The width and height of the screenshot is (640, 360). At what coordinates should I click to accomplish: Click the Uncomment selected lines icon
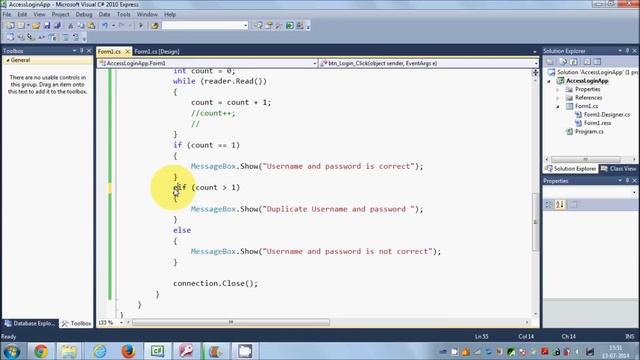coord(76,37)
